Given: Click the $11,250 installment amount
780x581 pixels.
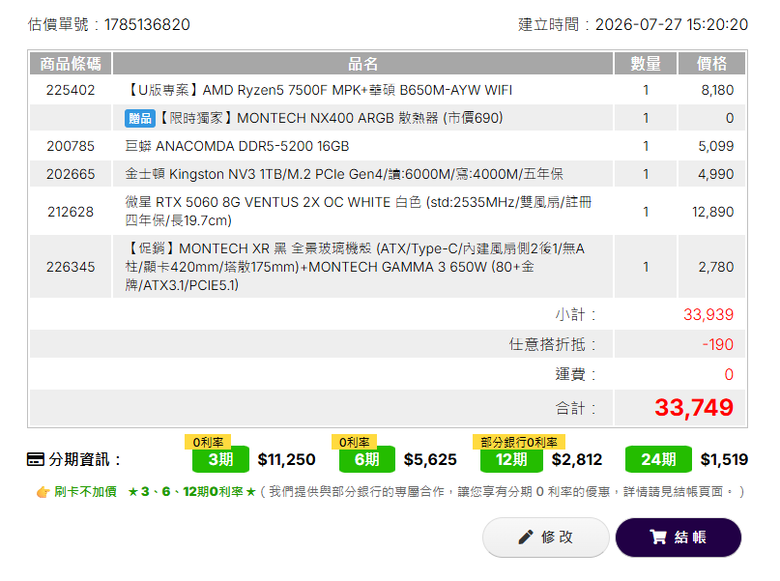Looking at the screenshot, I should tap(287, 459).
